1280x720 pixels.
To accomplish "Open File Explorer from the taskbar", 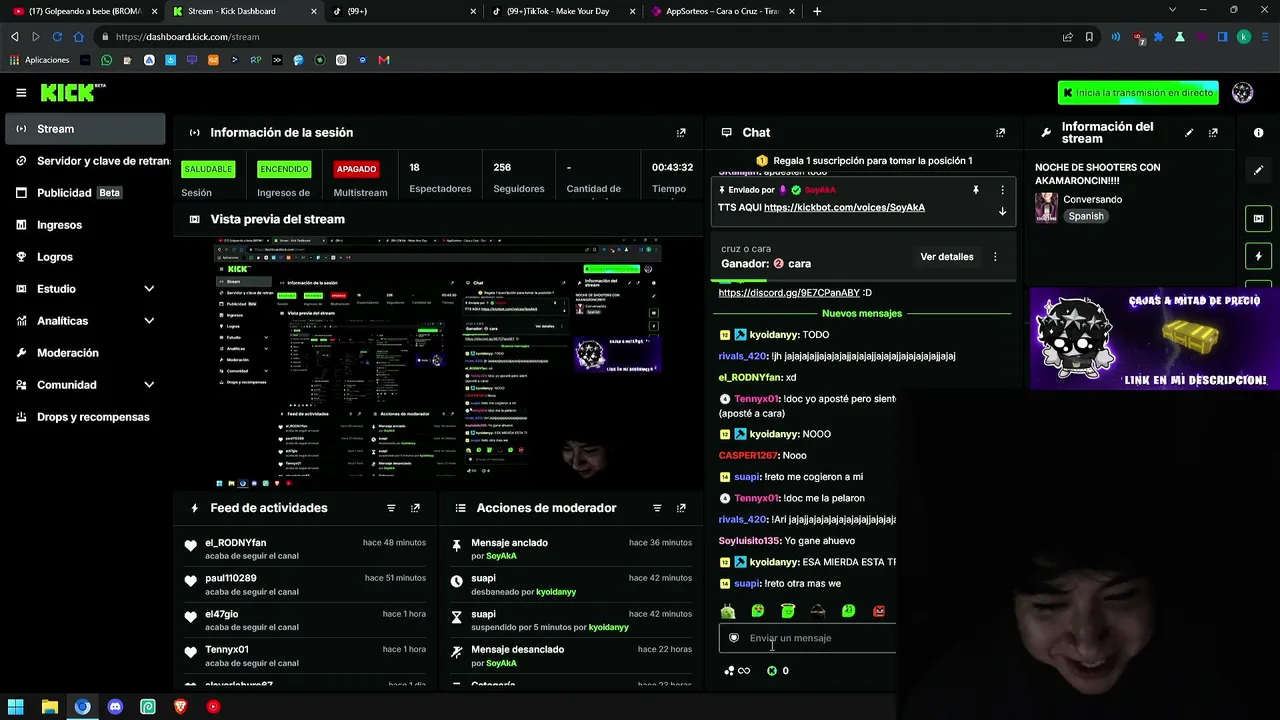I will [x=49, y=707].
